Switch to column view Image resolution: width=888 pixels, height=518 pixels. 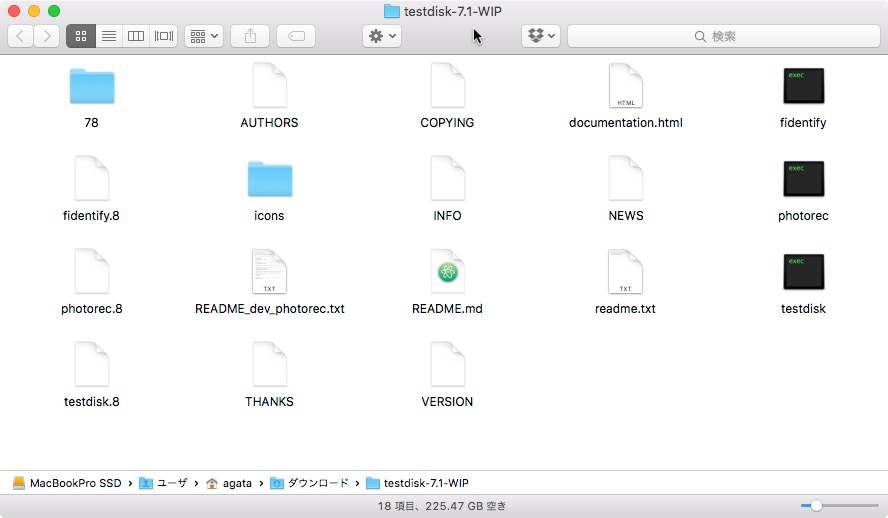[136, 36]
